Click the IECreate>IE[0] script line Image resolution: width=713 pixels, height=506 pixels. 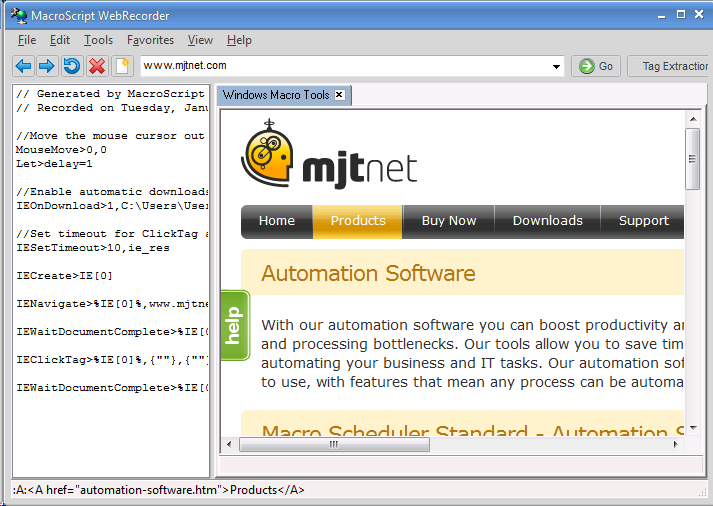(64, 276)
